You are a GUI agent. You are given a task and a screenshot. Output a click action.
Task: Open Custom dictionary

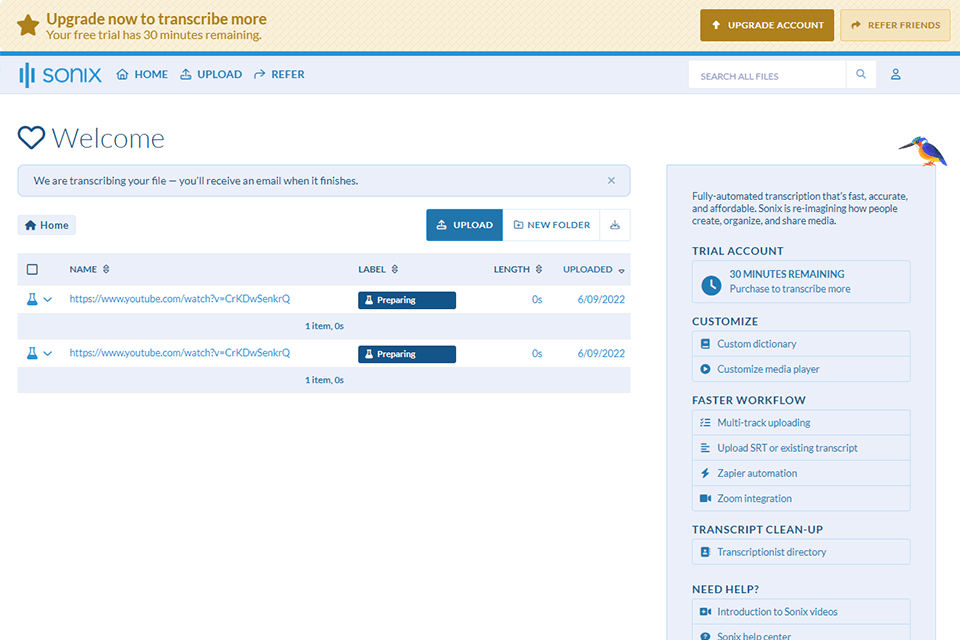[x=801, y=344]
